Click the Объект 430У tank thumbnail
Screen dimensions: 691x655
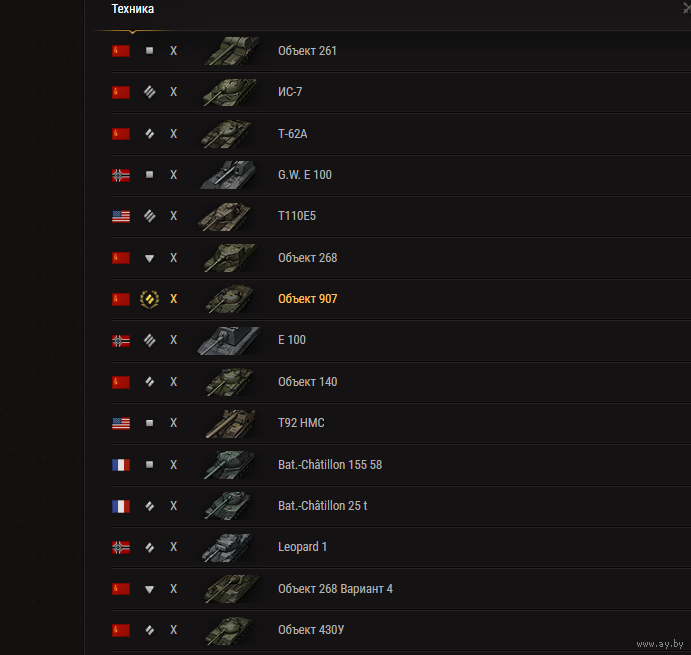coord(229,631)
